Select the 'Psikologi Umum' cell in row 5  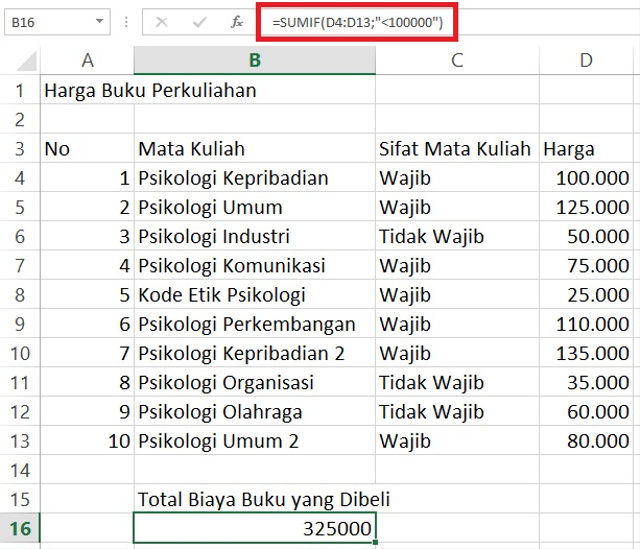(255, 207)
